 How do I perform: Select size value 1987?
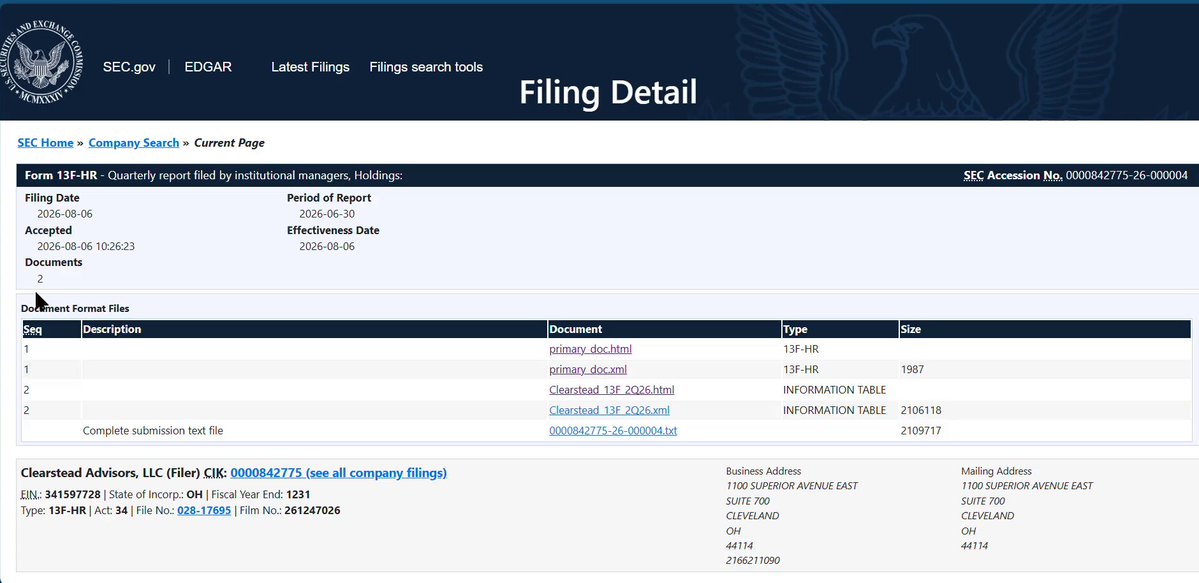coord(912,370)
